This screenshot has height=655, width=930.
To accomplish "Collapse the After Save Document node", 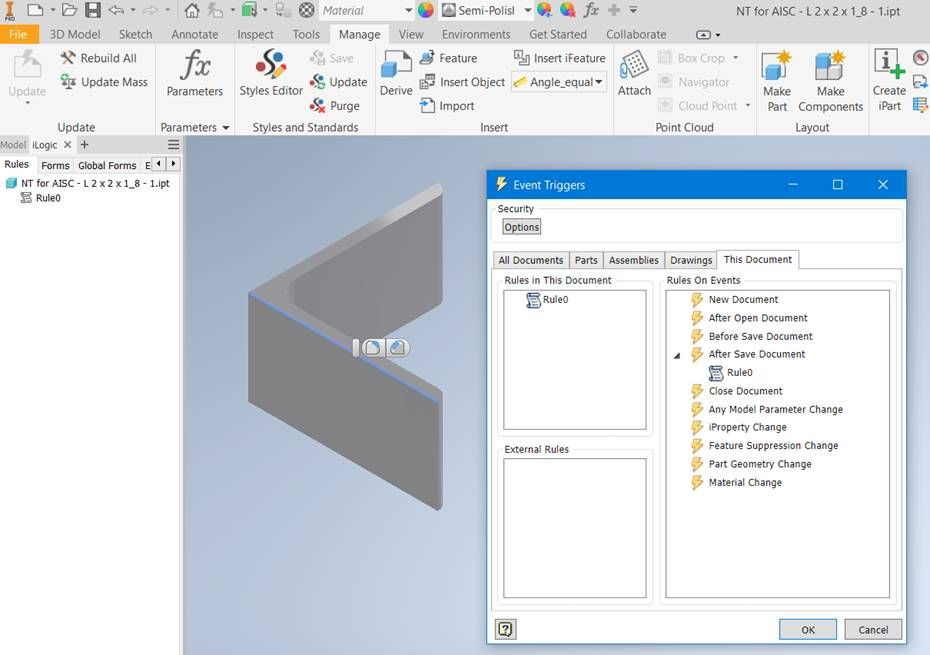I will [677, 355].
